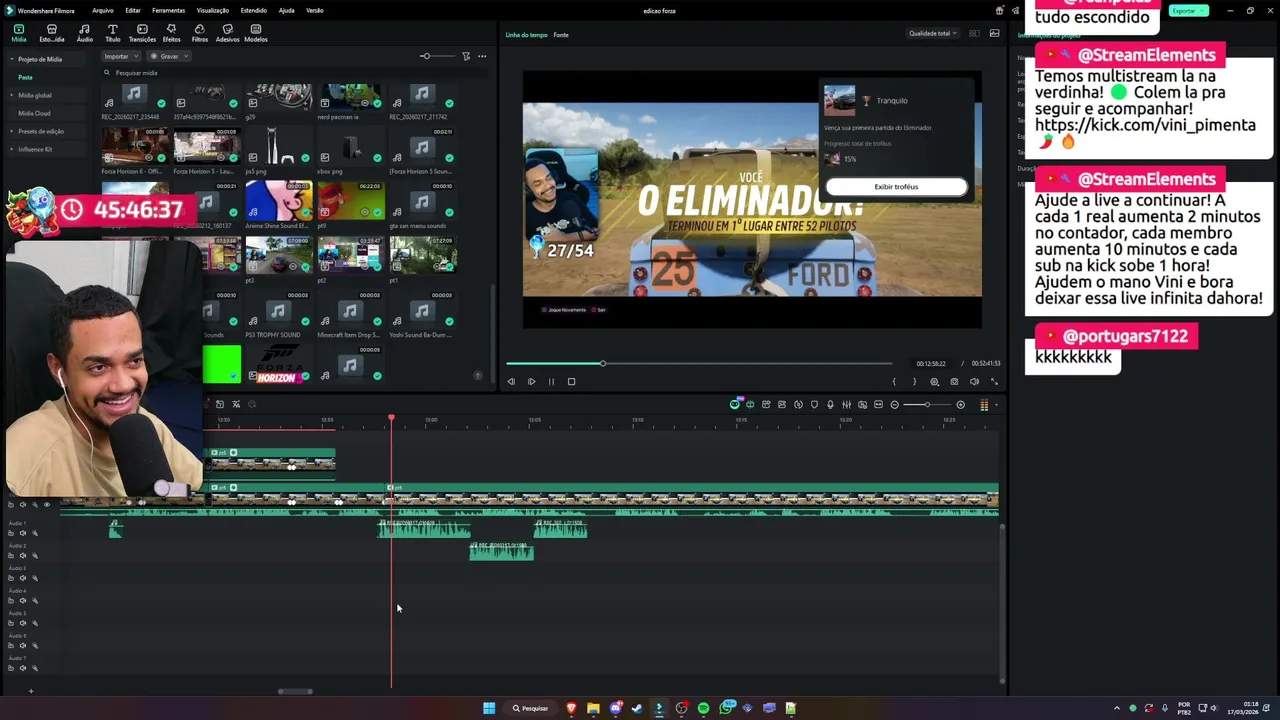This screenshot has height=720, width=1280.
Task: Open the audio meter dropdown arrow
Action: click(x=996, y=404)
